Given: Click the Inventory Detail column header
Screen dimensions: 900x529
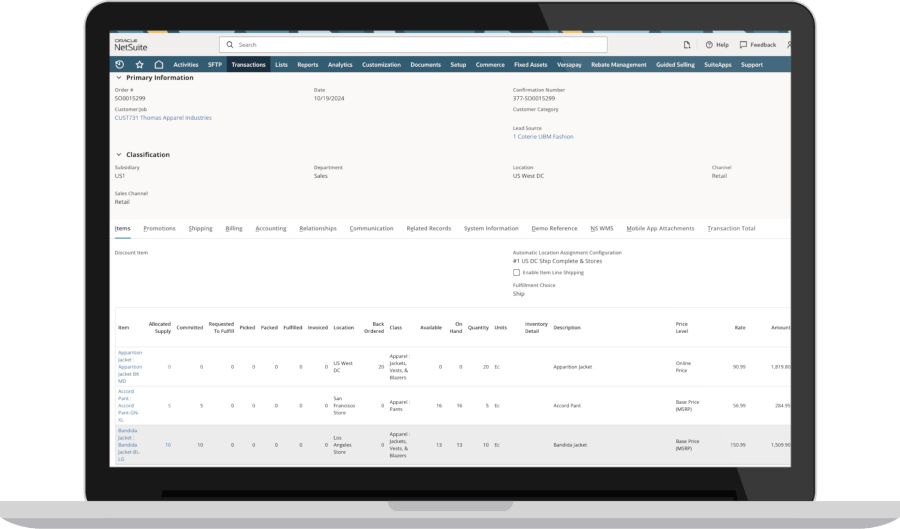Looking at the screenshot, I should point(536,328).
